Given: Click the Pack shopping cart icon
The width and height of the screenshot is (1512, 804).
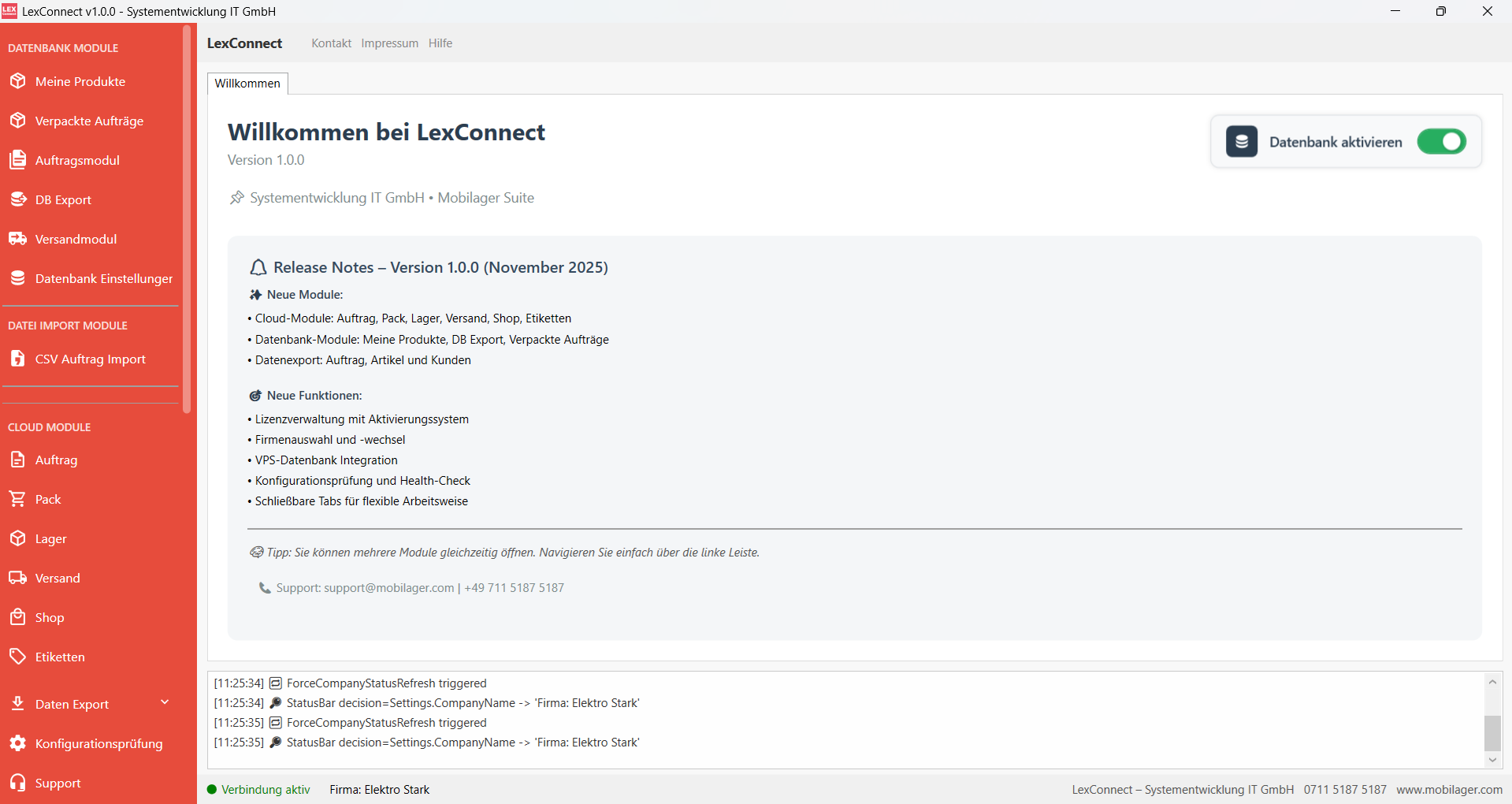Looking at the screenshot, I should click(x=18, y=499).
